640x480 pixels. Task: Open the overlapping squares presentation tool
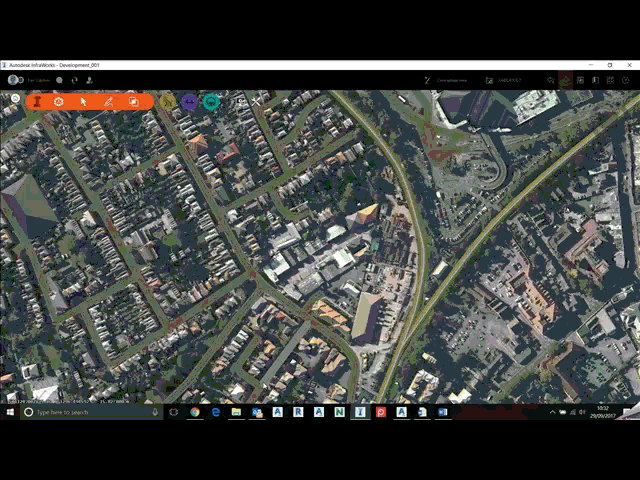point(133,102)
